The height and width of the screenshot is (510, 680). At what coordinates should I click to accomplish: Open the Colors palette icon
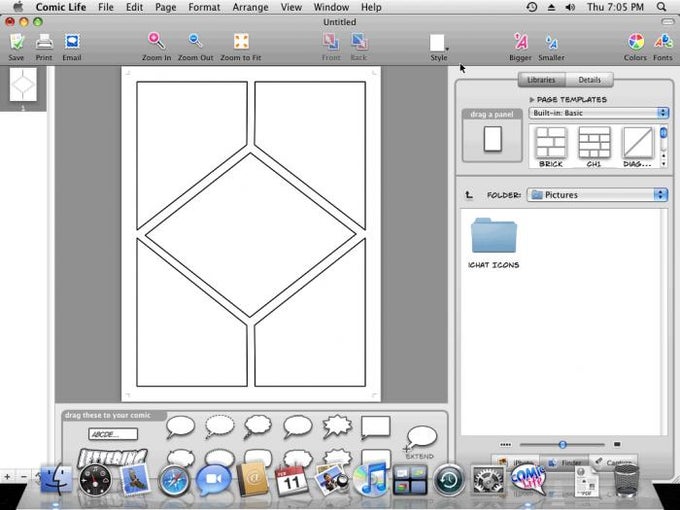click(x=635, y=42)
